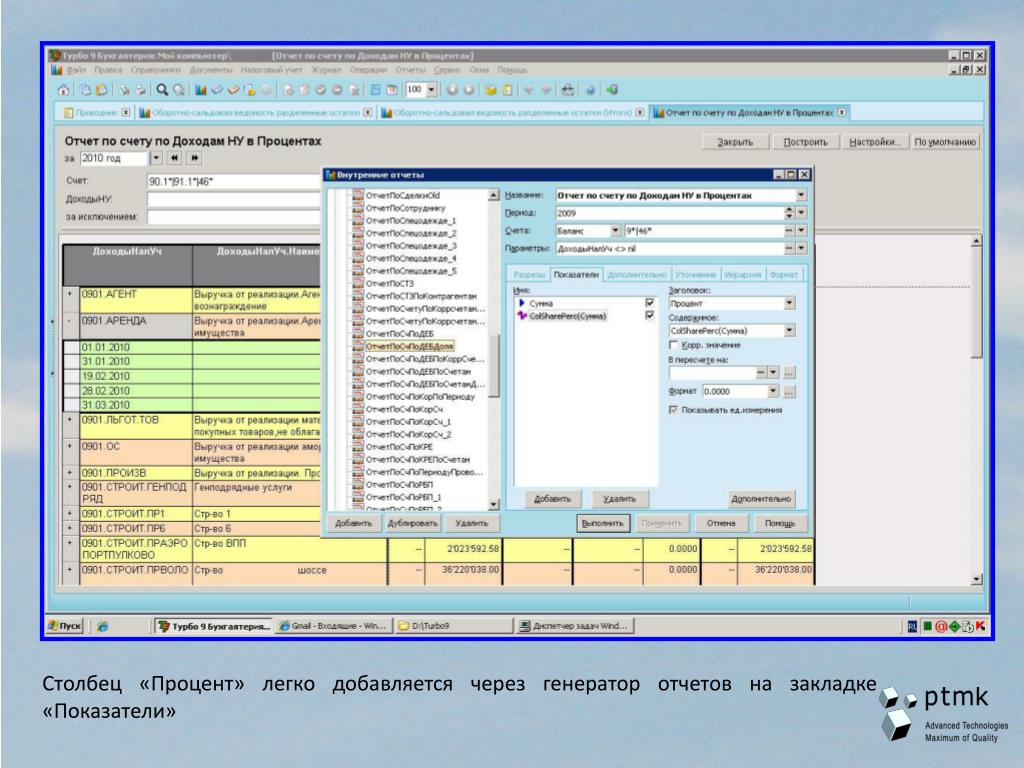
Task: Click the red Kaspersky tray icon
Action: [980, 626]
